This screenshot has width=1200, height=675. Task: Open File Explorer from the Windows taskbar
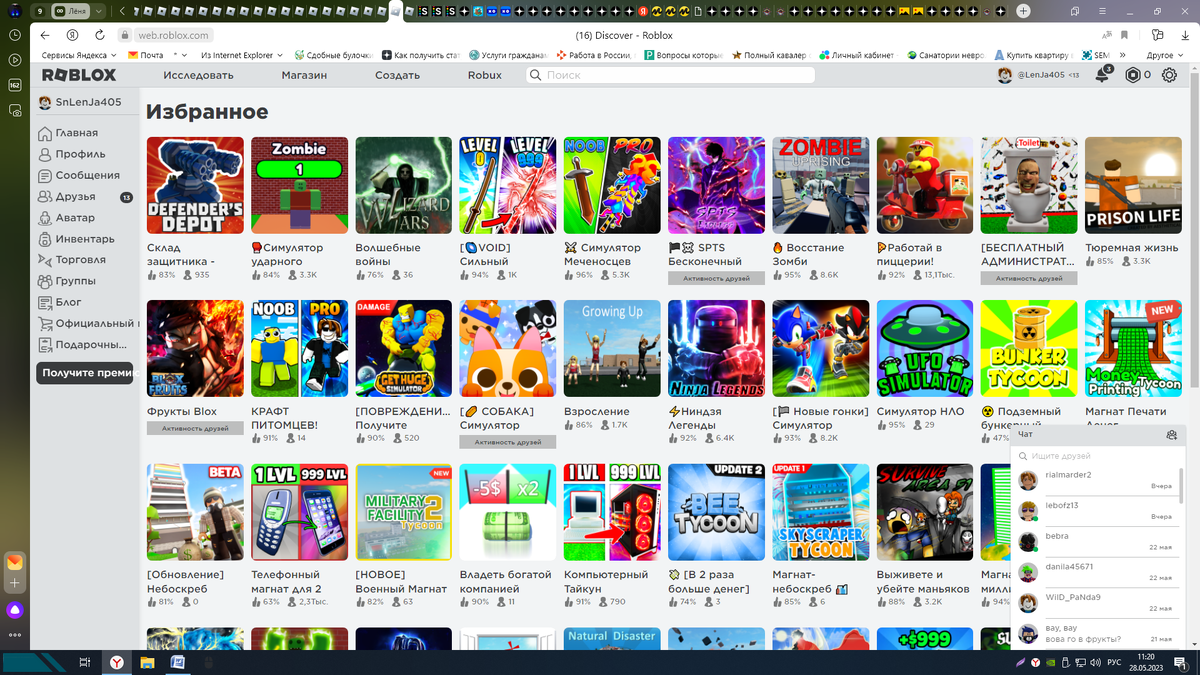click(x=147, y=662)
